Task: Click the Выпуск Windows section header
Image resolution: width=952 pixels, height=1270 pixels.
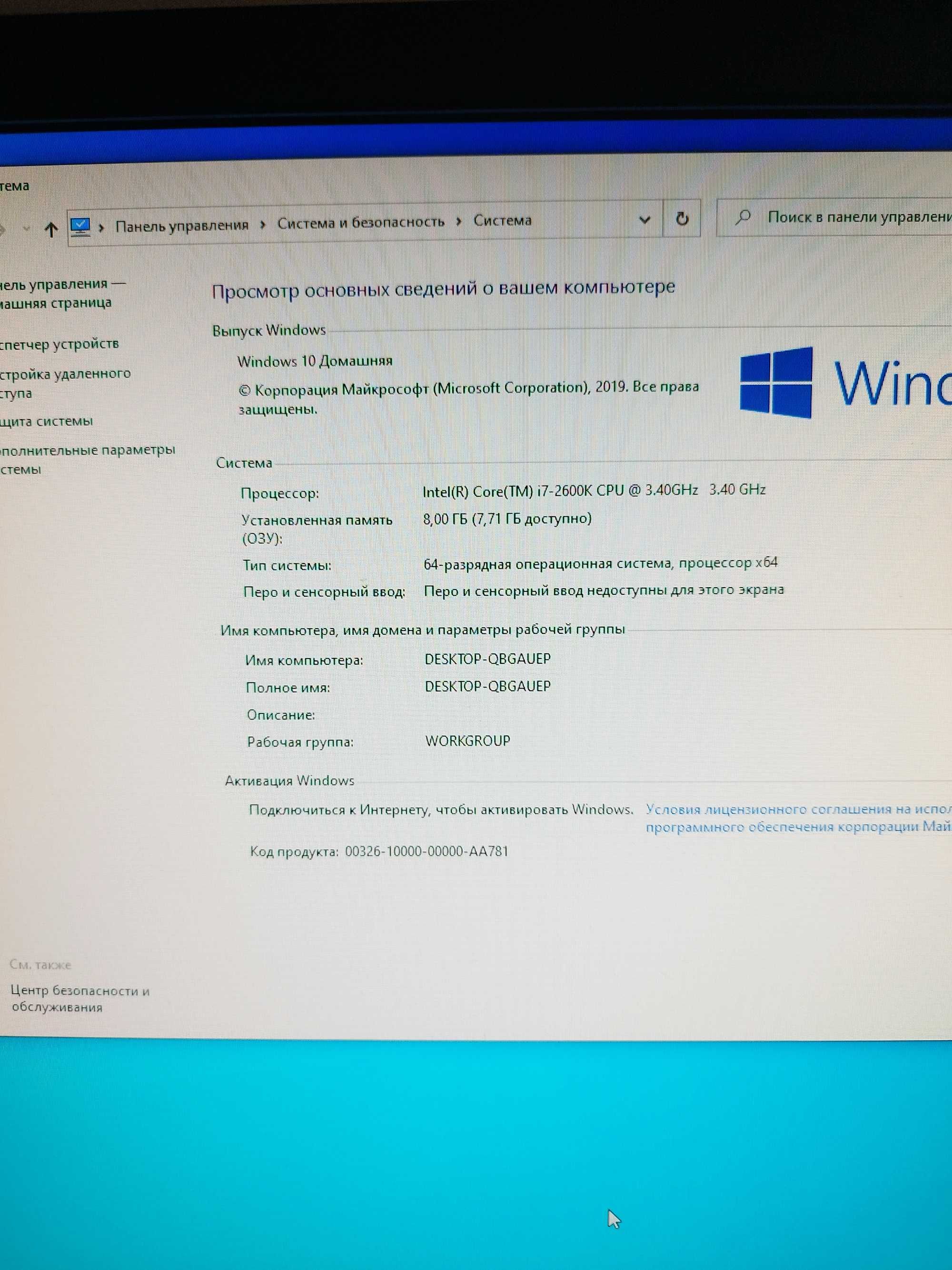Action: [x=269, y=330]
